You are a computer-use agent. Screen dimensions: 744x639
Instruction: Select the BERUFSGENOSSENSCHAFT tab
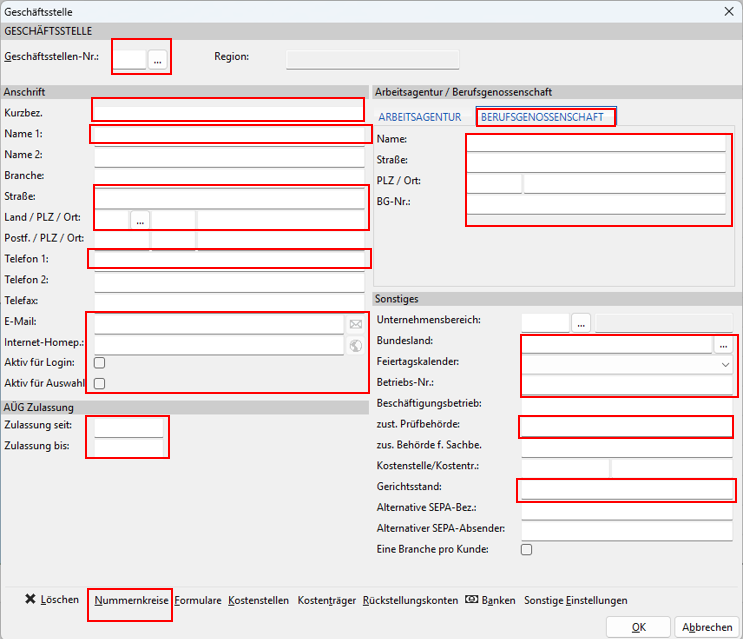[542, 117]
